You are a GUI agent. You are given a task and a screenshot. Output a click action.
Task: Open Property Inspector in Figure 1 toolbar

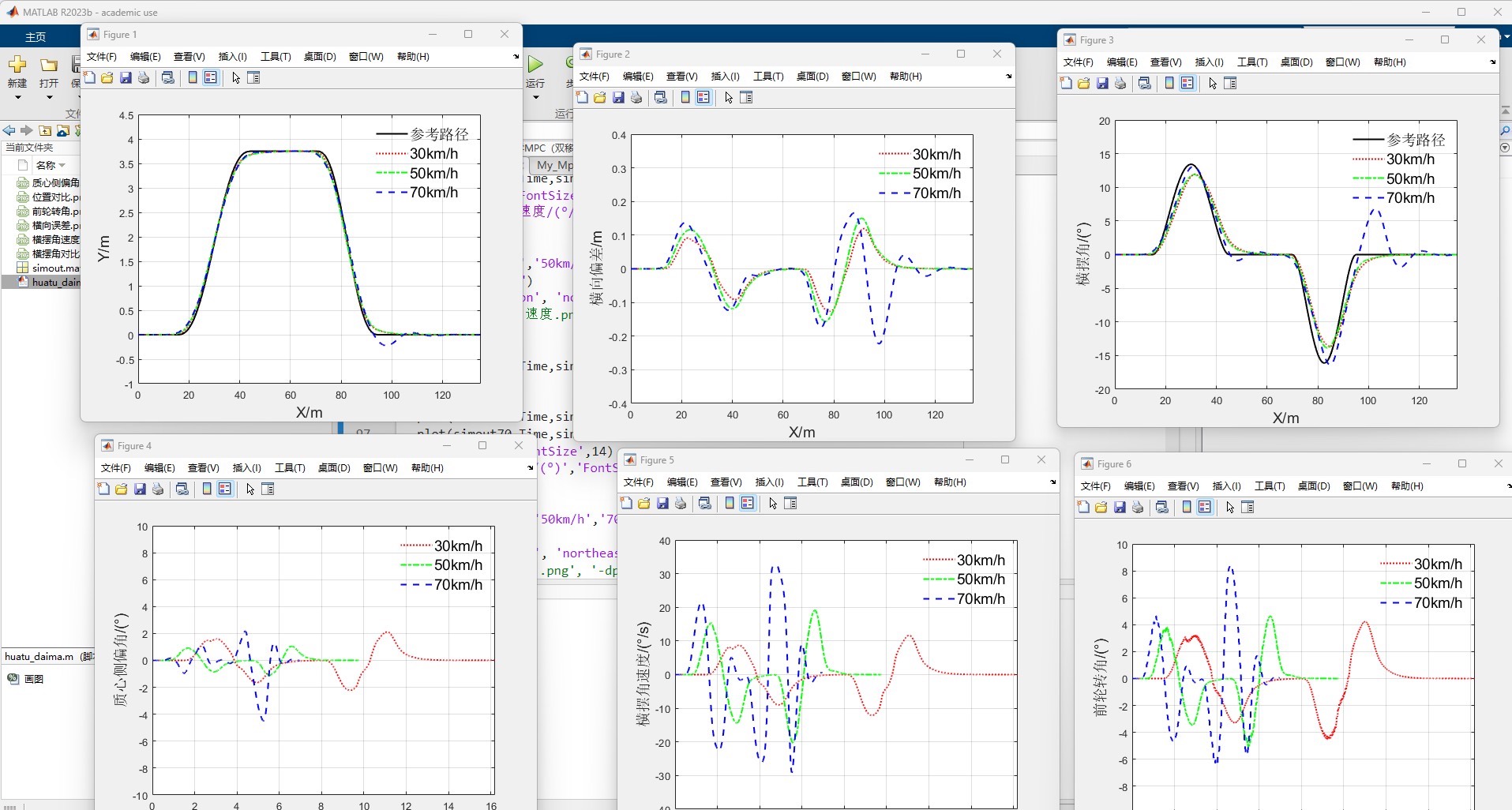[x=253, y=77]
